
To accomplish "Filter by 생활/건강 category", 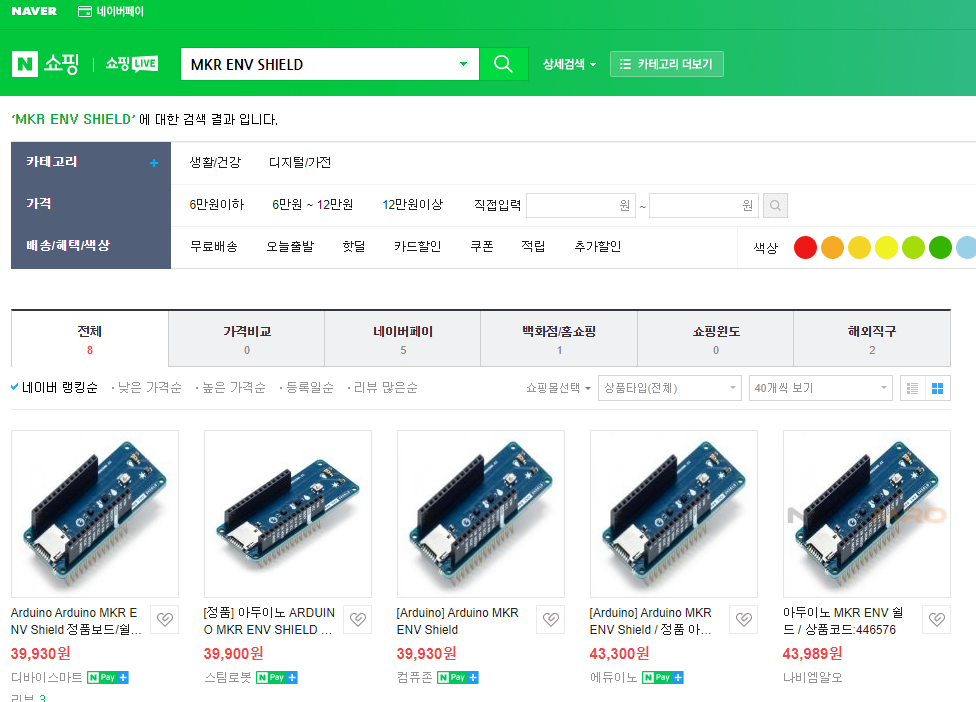I will click(x=215, y=162).
